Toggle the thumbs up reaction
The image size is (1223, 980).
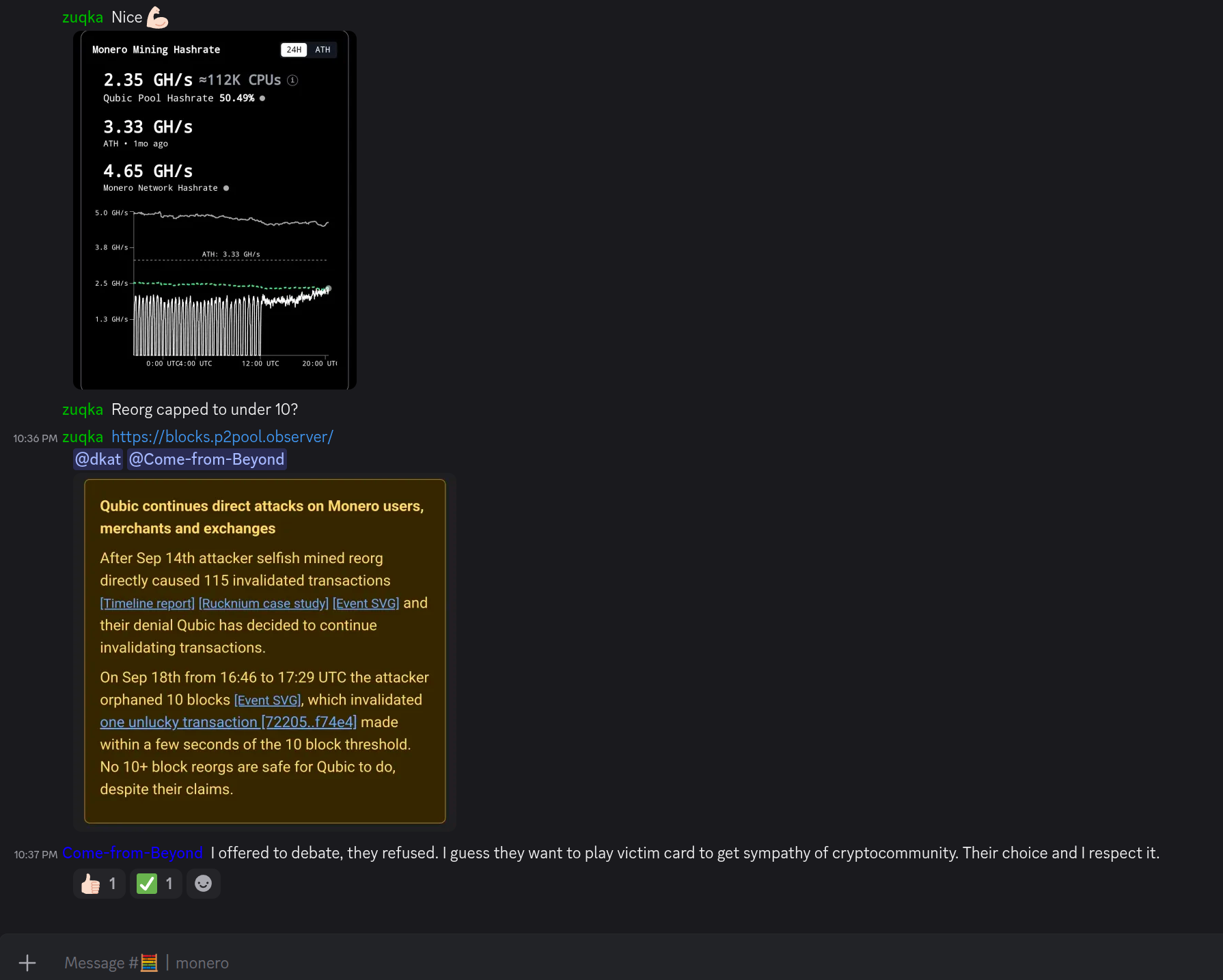[x=99, y=884]
